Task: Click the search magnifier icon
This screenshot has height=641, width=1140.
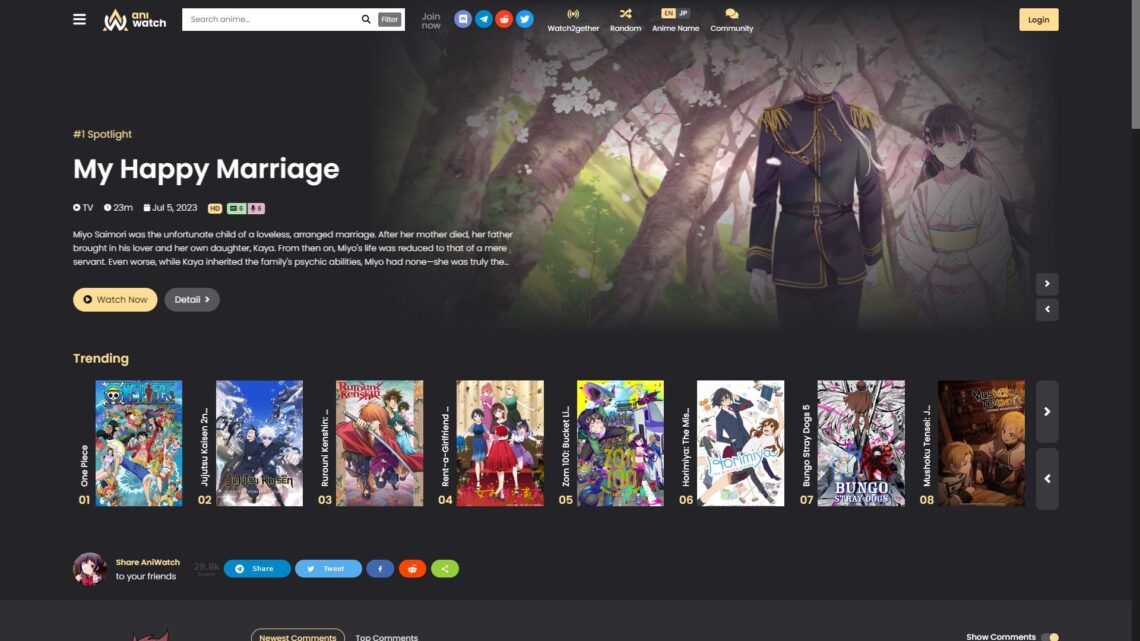Action: point(366,18)
